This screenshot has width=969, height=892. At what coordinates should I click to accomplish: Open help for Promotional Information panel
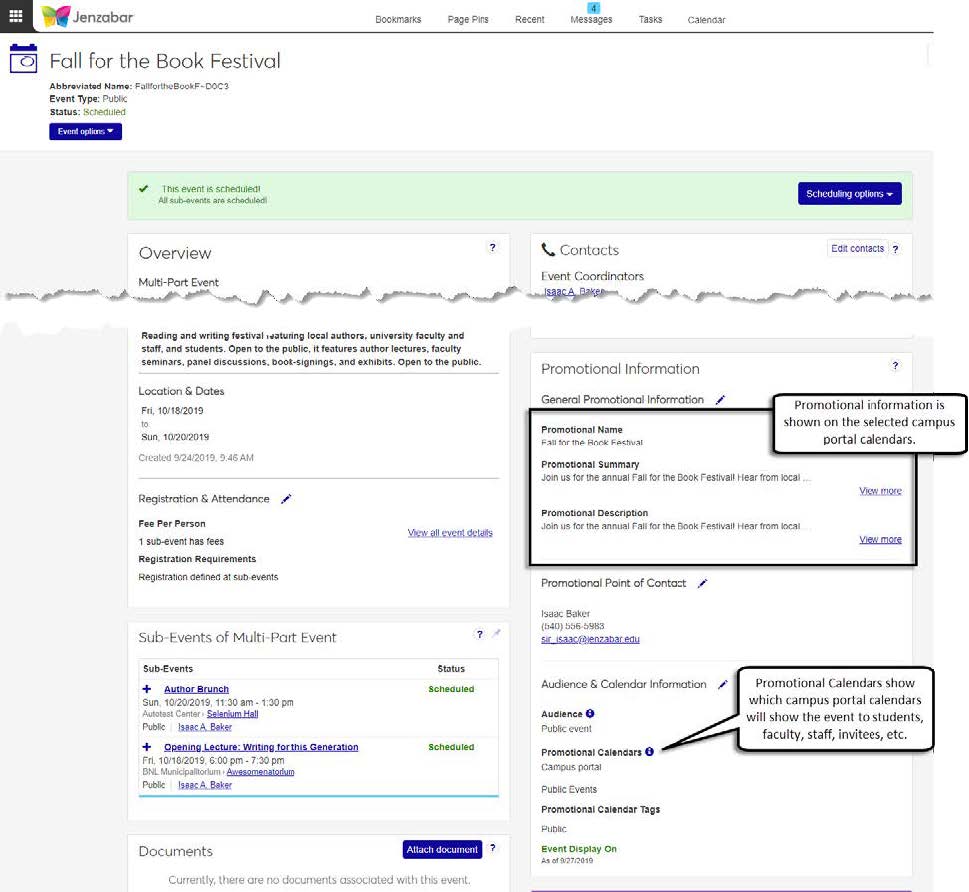coord(895,366)
